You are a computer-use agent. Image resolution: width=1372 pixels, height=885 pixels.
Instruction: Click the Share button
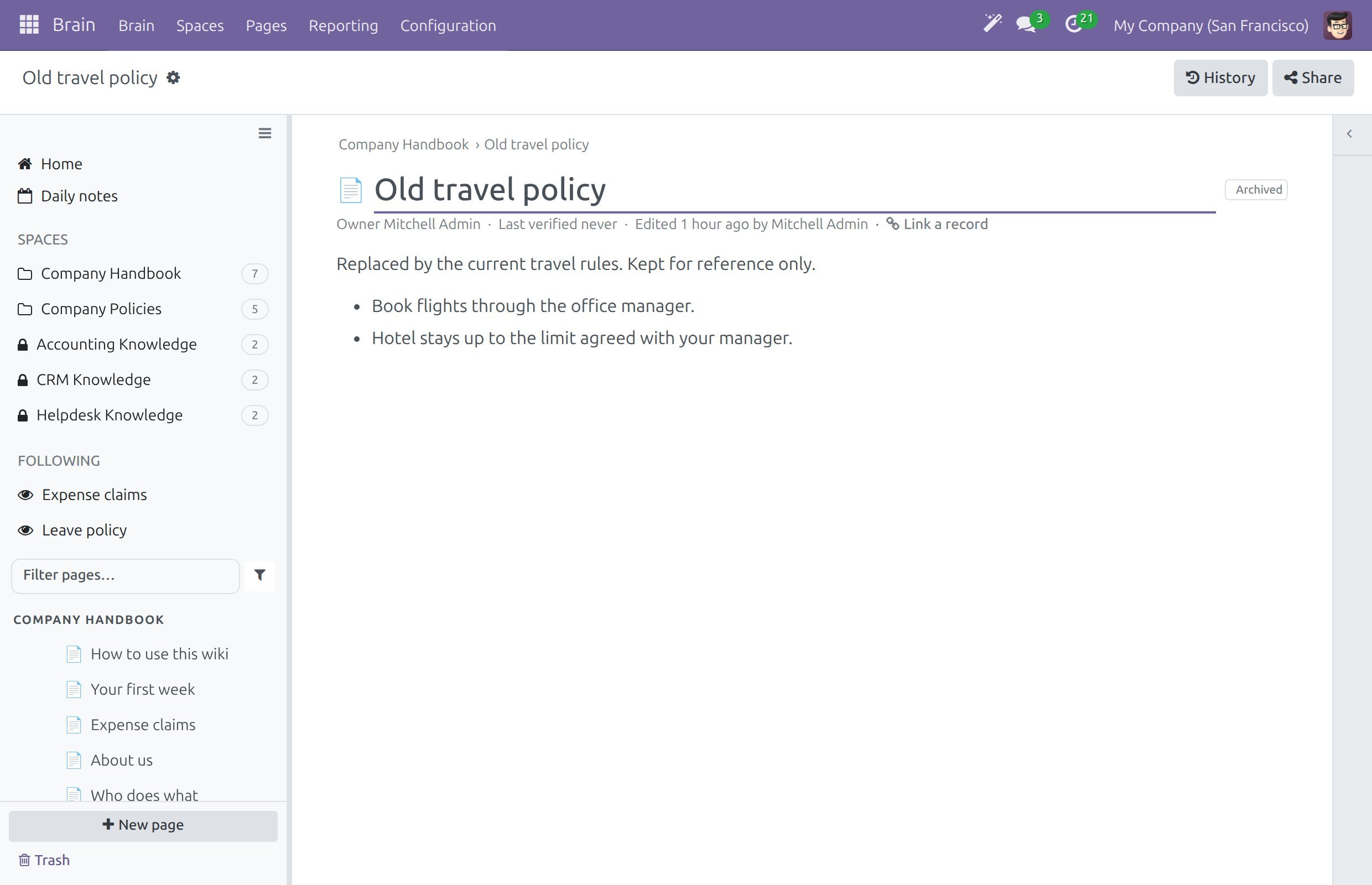(x=1313, y=77)
